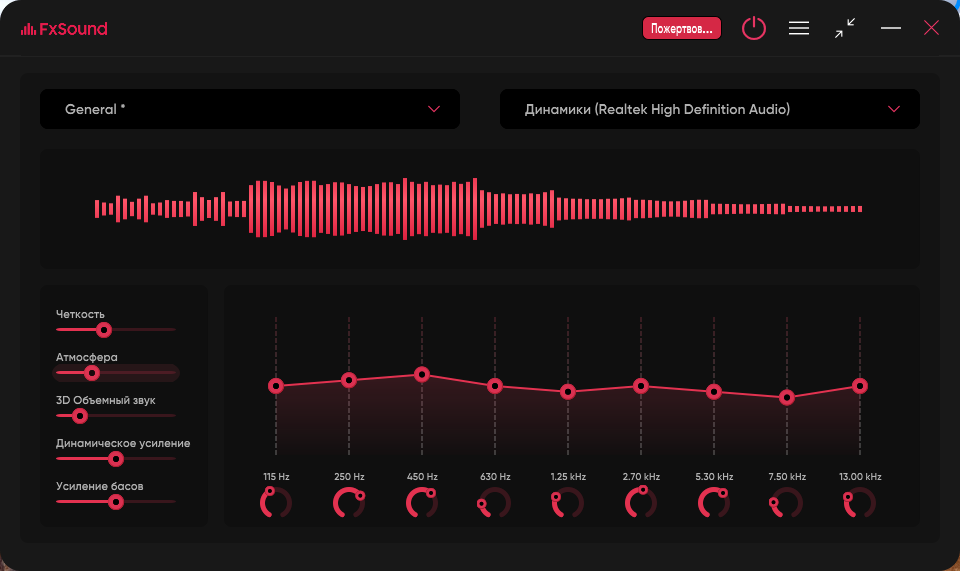Select the 13.00 kHz equalizer band point
The image size is (960, 571).
[860, 386]
